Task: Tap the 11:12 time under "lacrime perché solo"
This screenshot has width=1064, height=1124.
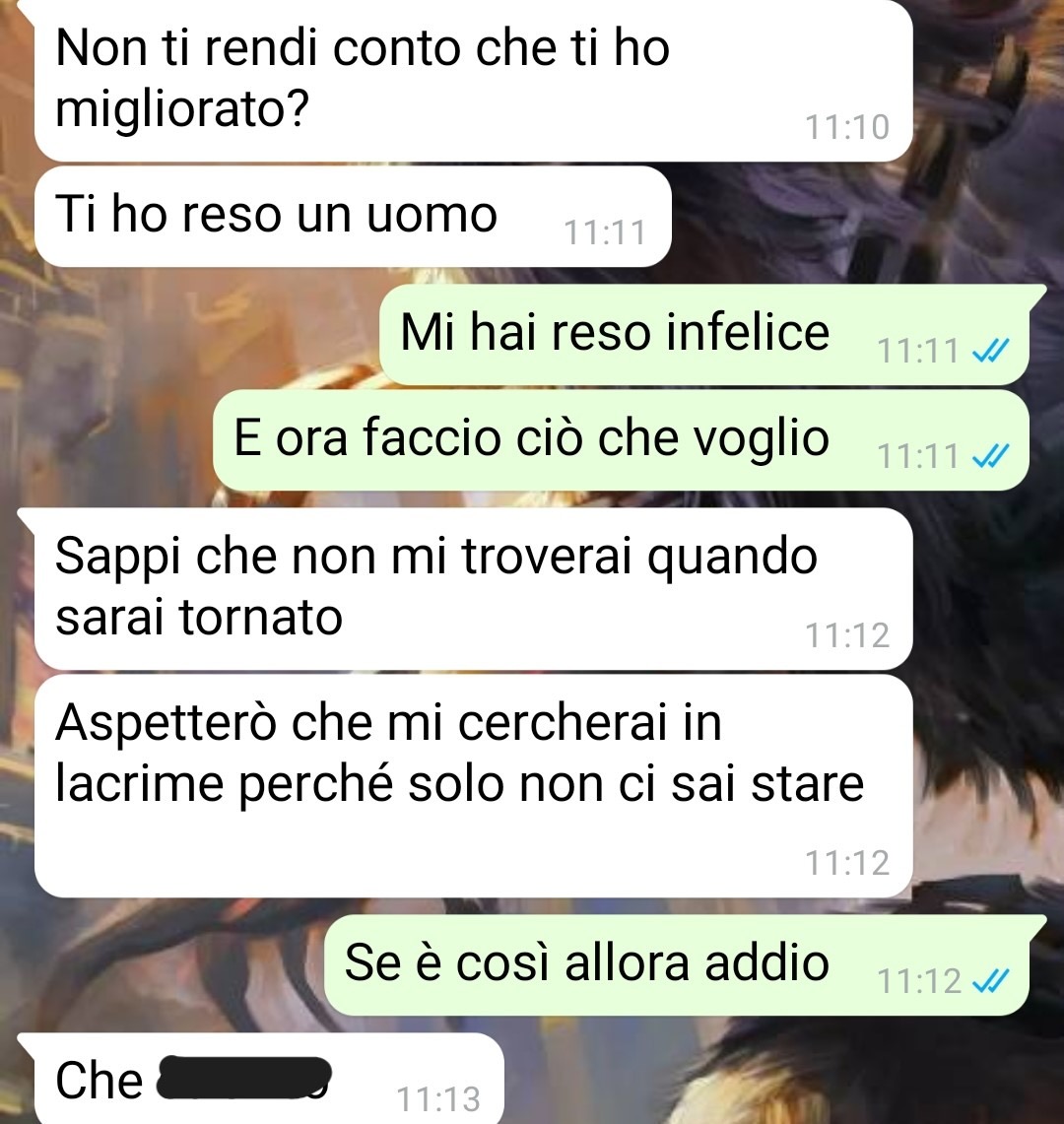Action: (846, 862)
